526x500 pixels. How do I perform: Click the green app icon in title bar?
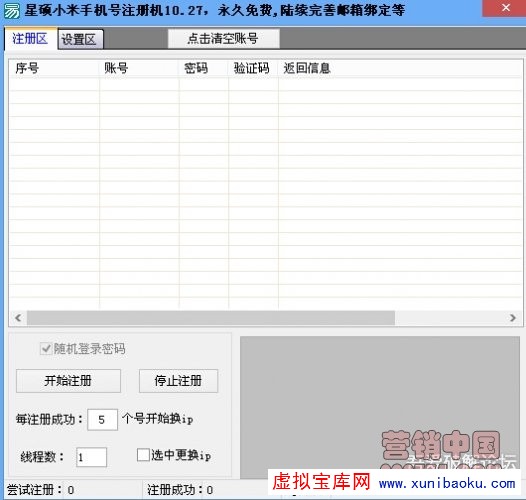click(11, 11)
